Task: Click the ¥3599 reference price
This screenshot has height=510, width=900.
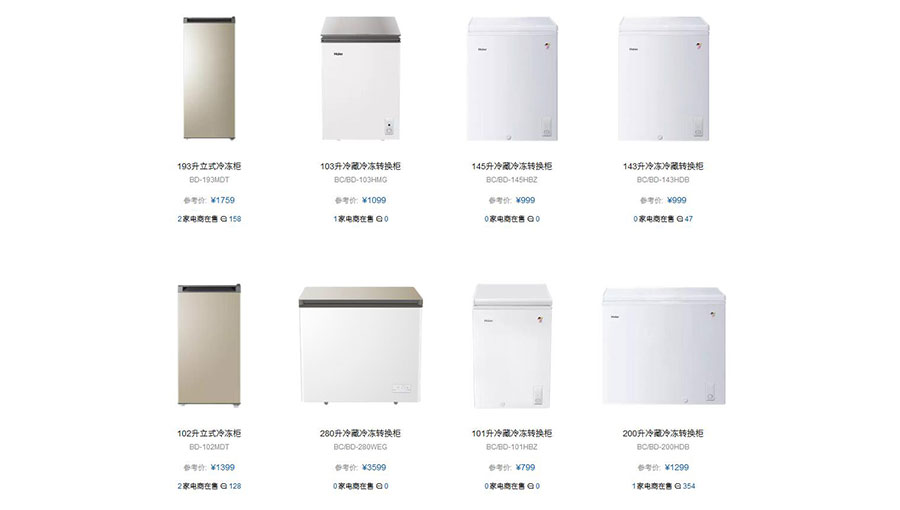Action: [374, 468]
